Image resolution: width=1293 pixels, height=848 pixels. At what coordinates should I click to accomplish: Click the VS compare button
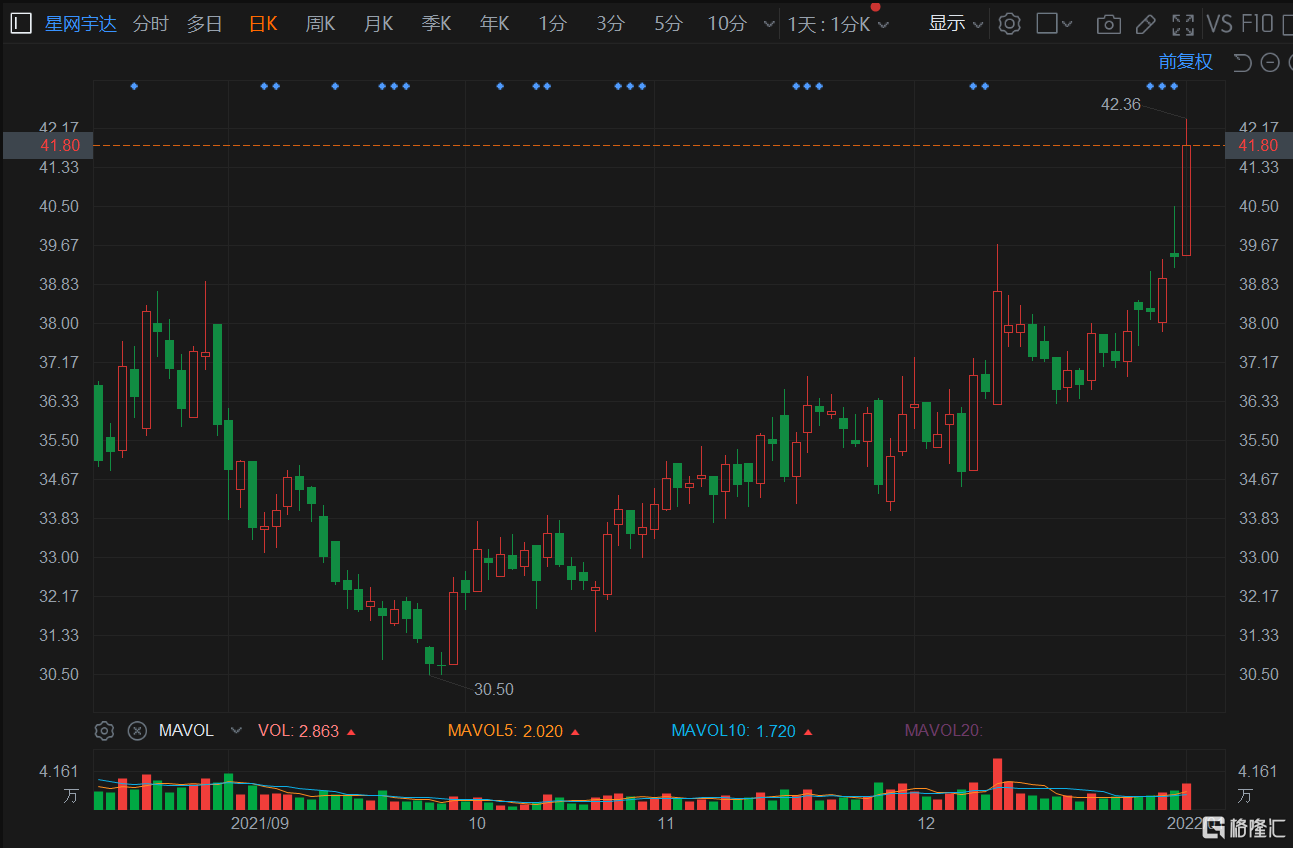[x=1219, y=24]
